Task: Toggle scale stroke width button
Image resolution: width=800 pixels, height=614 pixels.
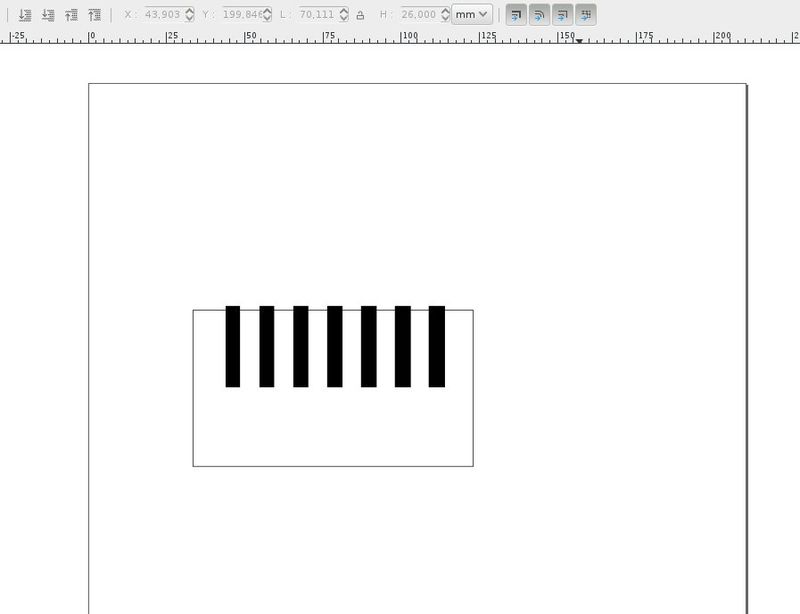Action: click(x=516, y=15)
